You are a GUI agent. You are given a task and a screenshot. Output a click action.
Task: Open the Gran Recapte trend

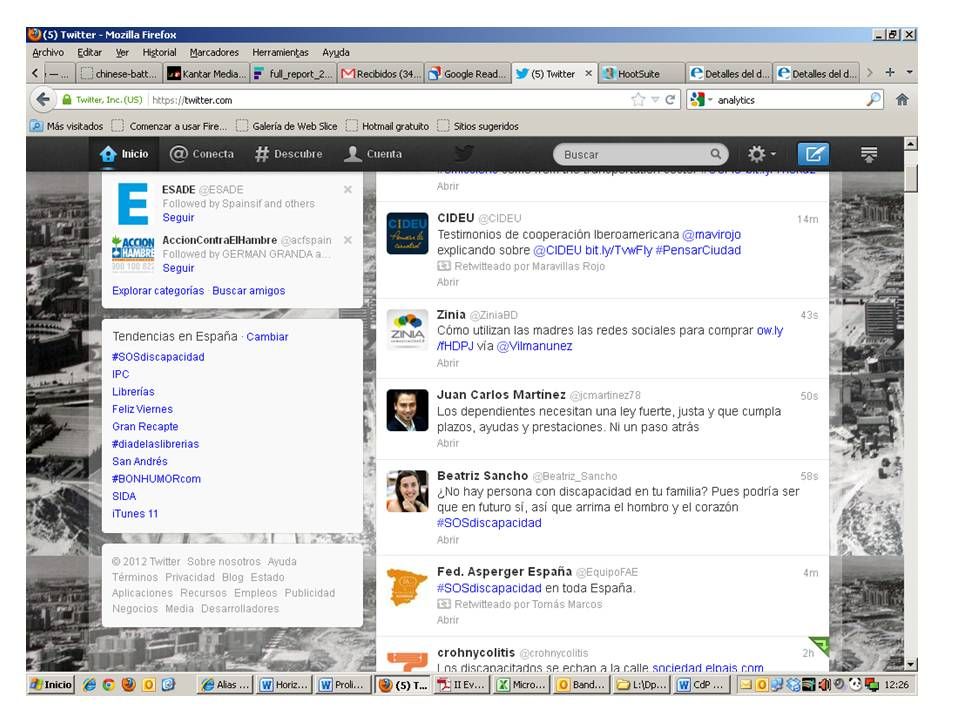(145, 427)
